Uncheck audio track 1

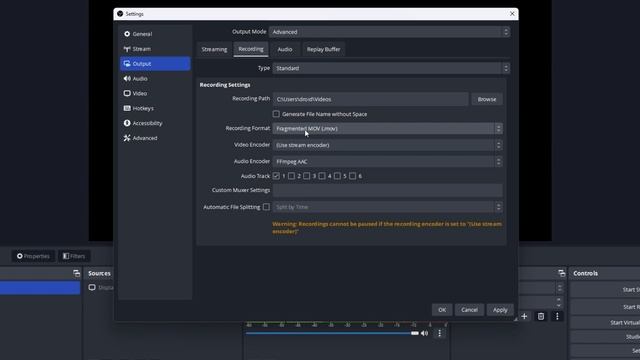[276, 176]
